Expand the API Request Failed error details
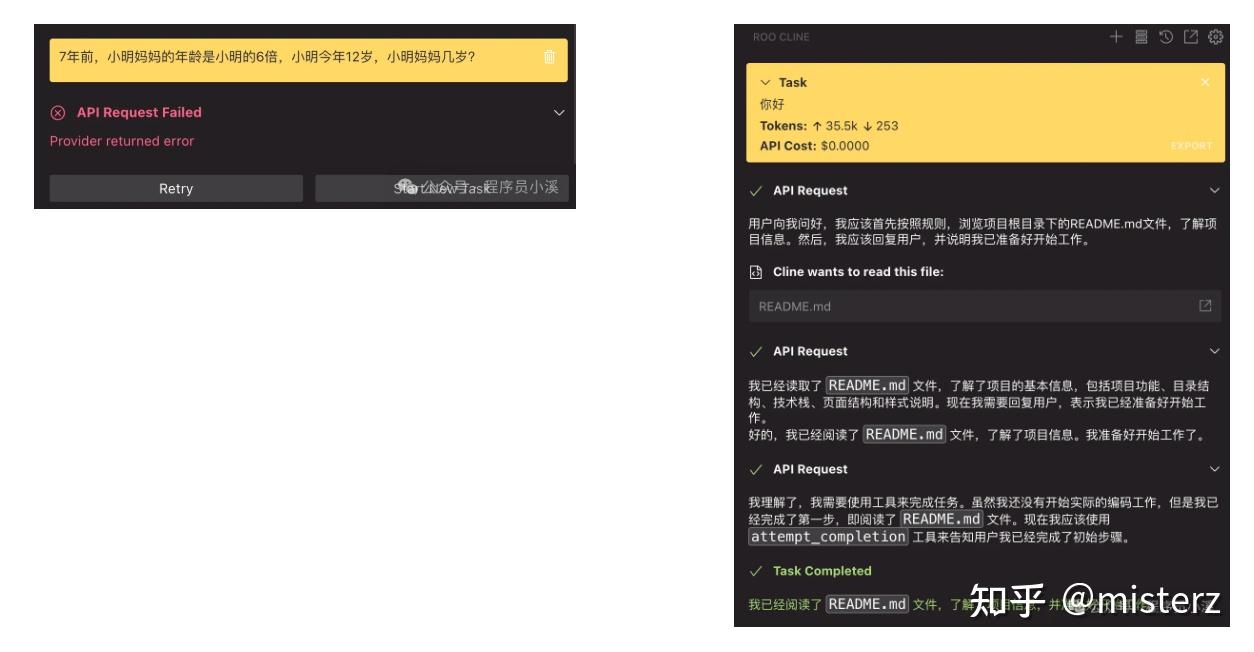Viewport: 1254px width, 652px height. pos(558,112)
